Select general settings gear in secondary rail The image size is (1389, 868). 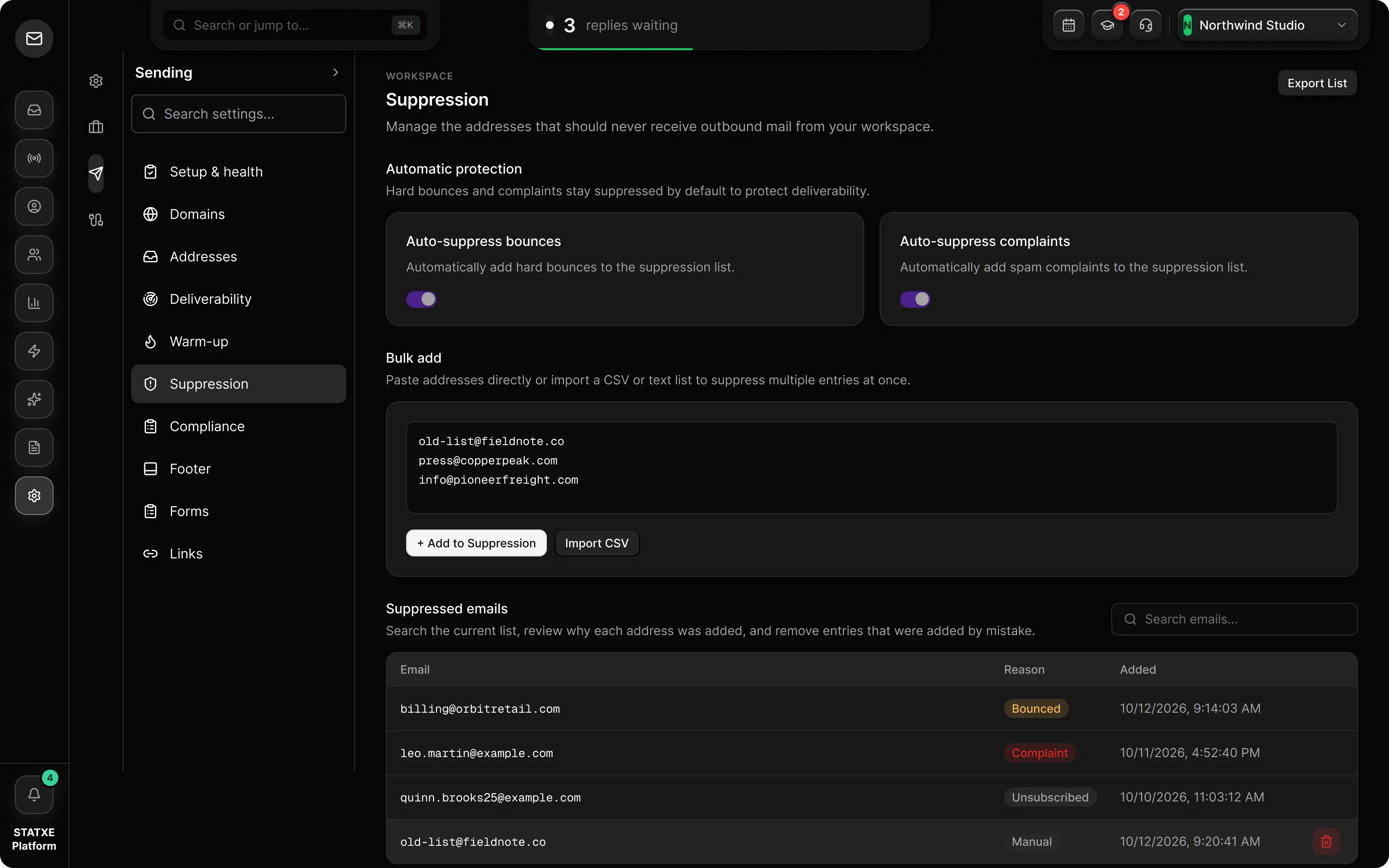point(96,81)
